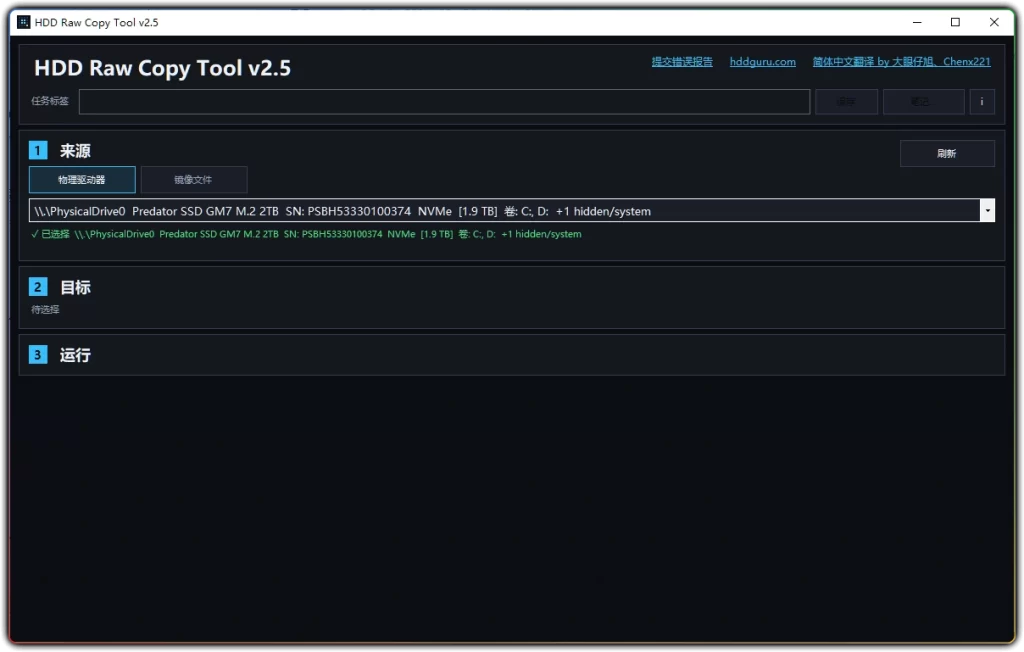
Task: Maximize the HDD Raw Copy Tool window
Action: pyautogui.click(x=955, y=22)
